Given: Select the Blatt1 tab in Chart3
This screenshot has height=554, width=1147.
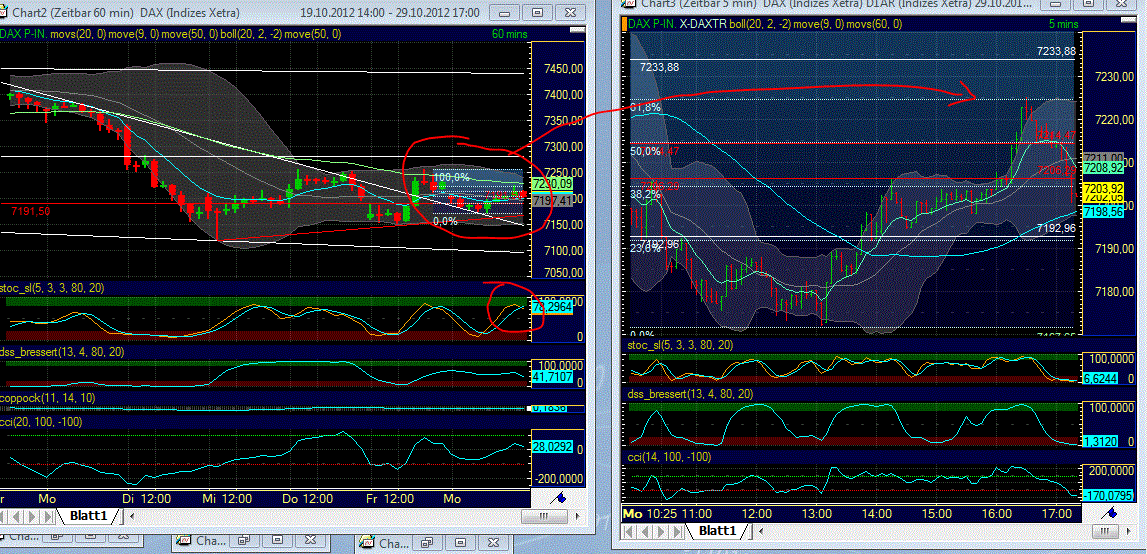Looking at the screenshot, I should pyautogui.click(x=718, y=531).
